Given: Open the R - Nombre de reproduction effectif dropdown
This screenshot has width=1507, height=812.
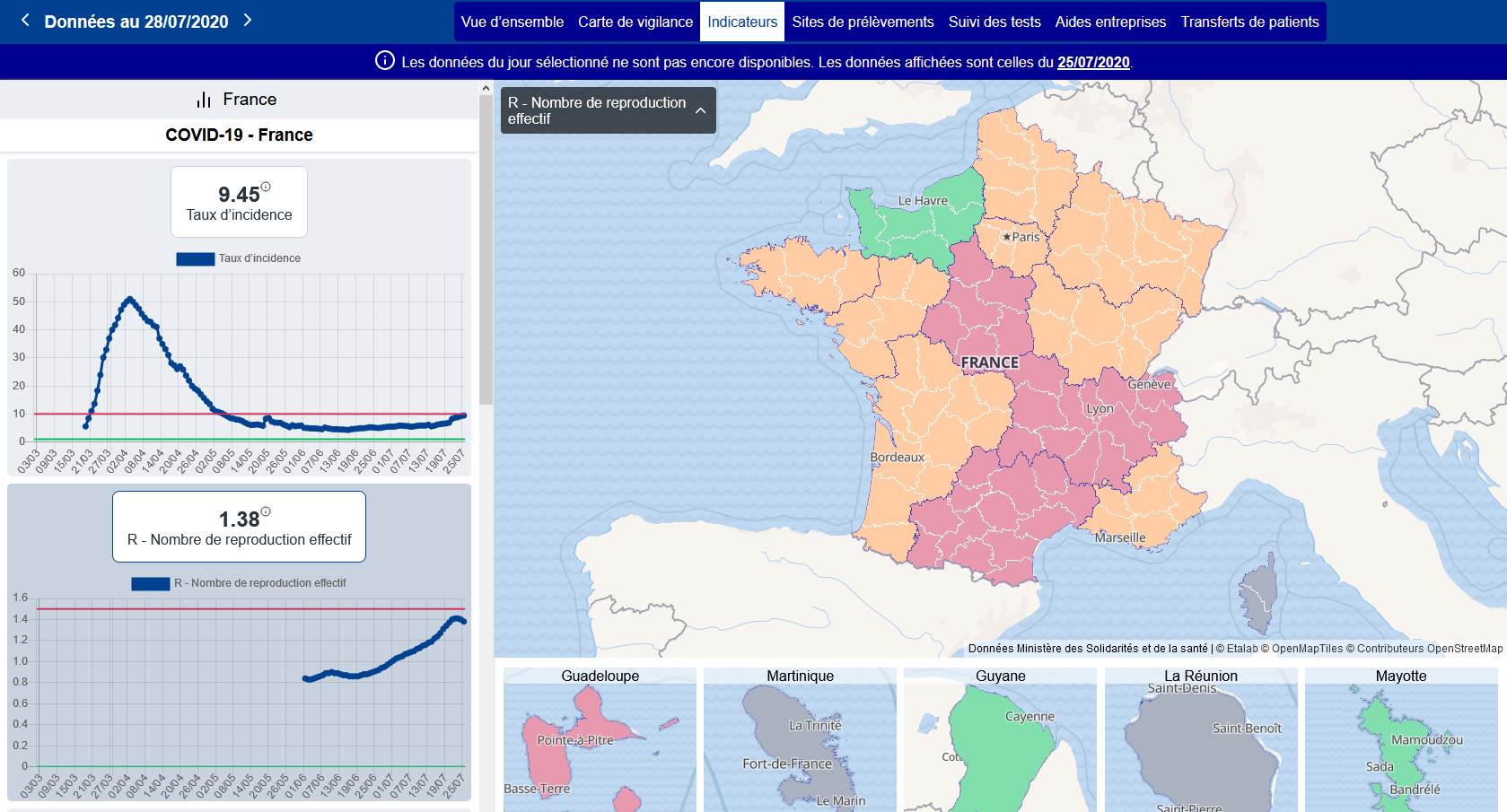Looking at the screenshot, I should pyautogui.click(x=597, y=110).
